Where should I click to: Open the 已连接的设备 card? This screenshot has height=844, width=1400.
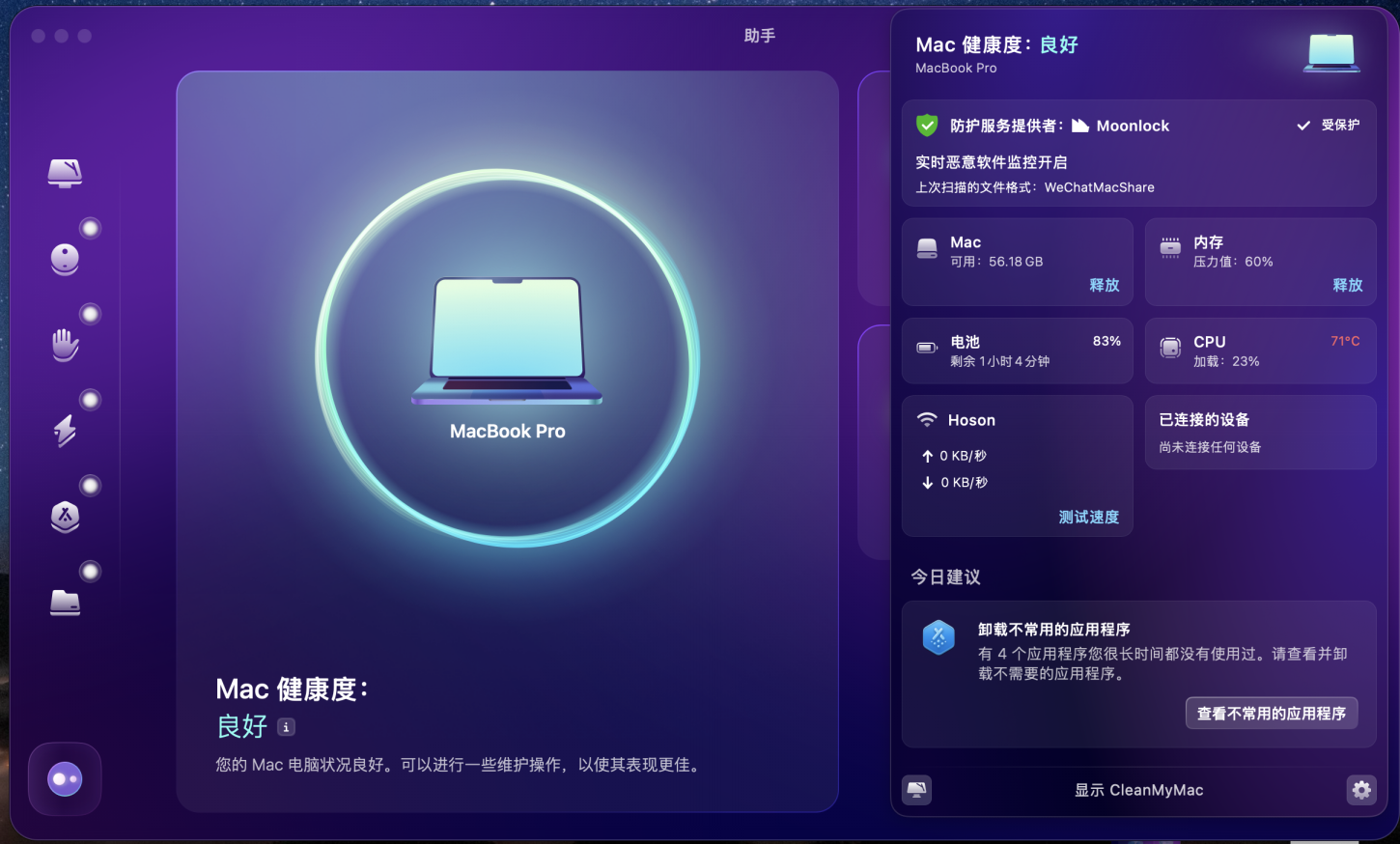tap(1261, 433)
